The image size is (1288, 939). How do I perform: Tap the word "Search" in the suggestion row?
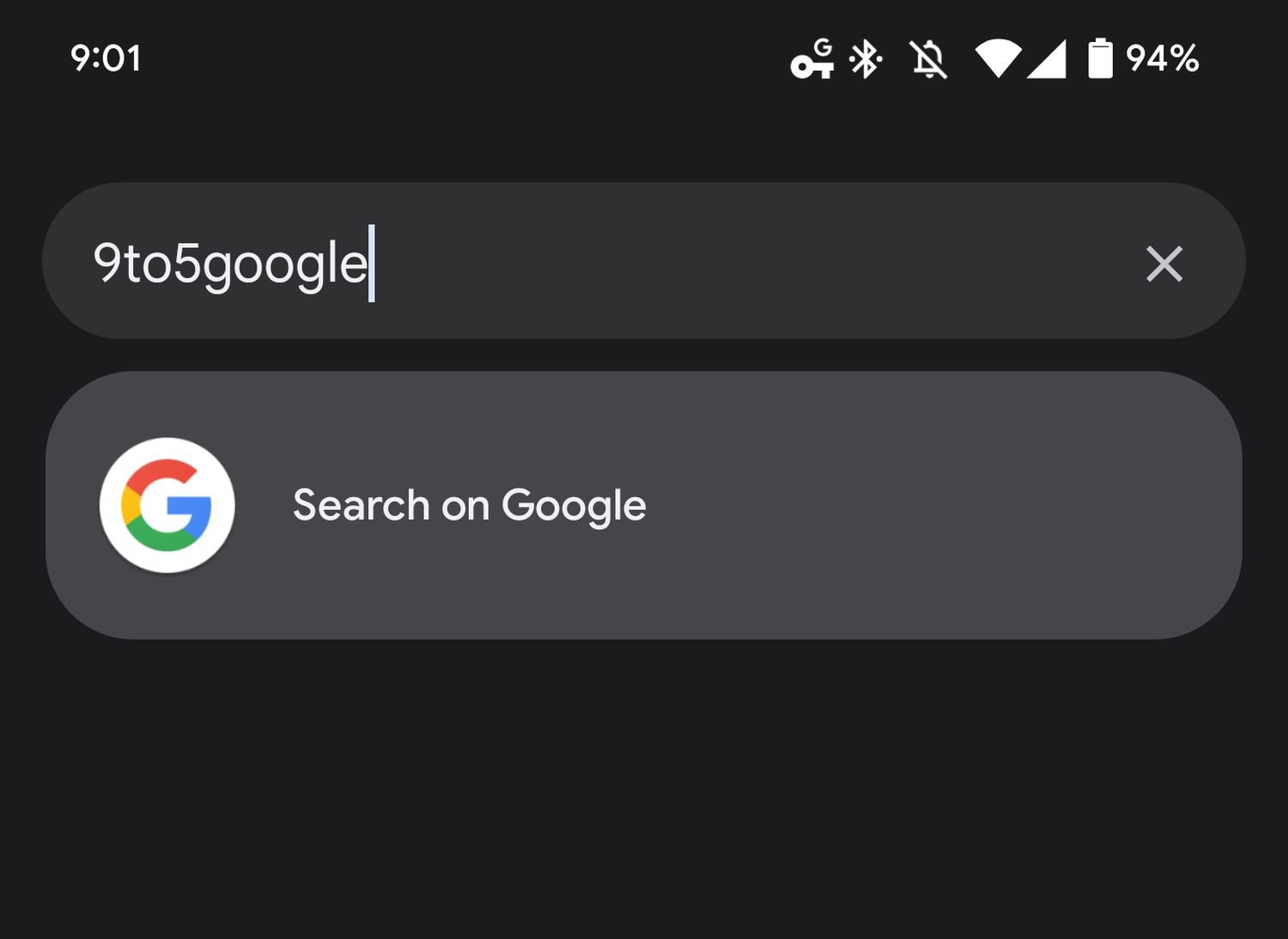tap(361, 505)
